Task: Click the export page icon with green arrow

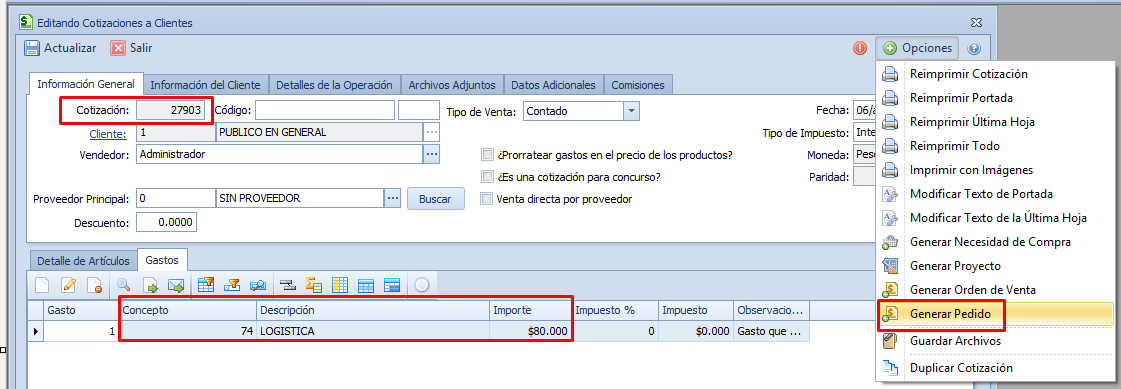Action: coord(150,285)
